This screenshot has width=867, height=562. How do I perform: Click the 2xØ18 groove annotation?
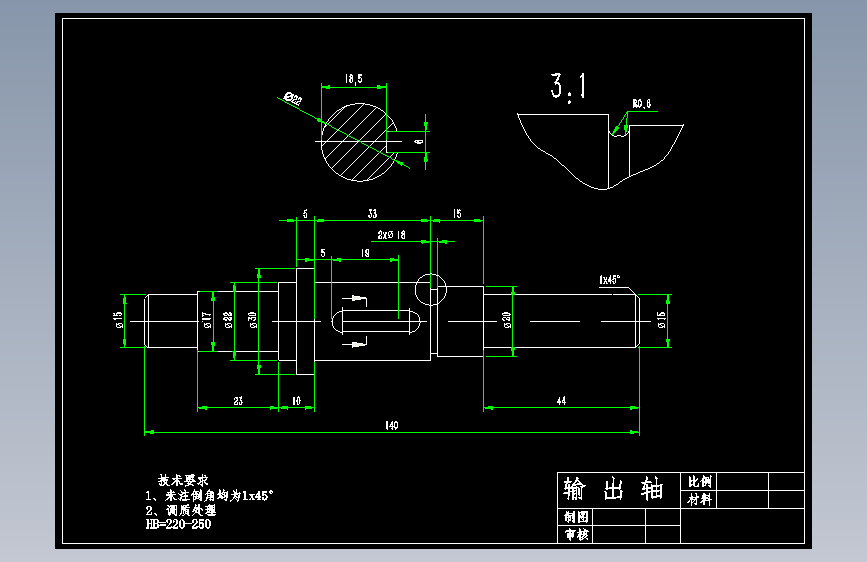[391, 235]
